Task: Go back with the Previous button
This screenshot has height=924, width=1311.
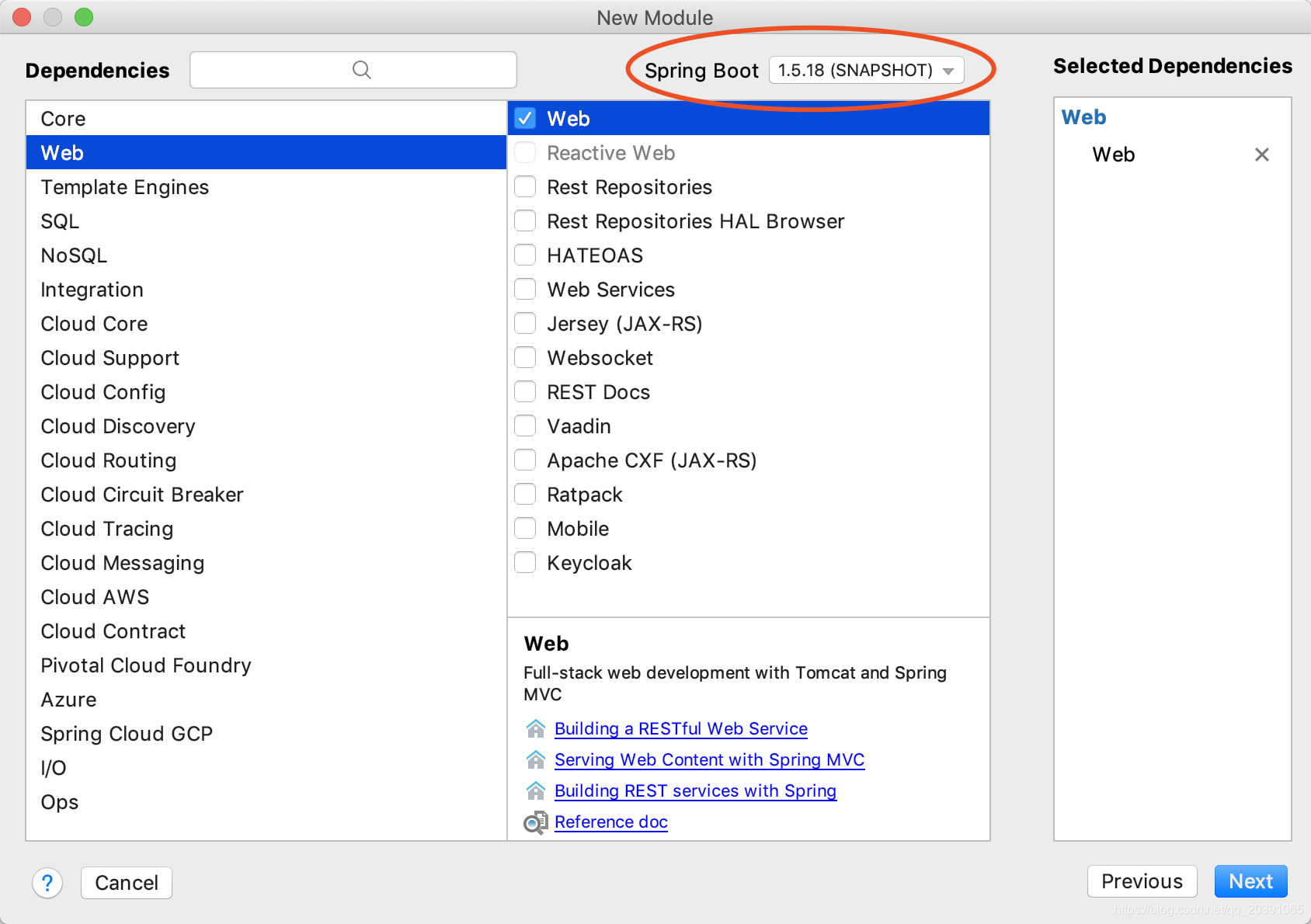Action: [x=1142, y=881]
